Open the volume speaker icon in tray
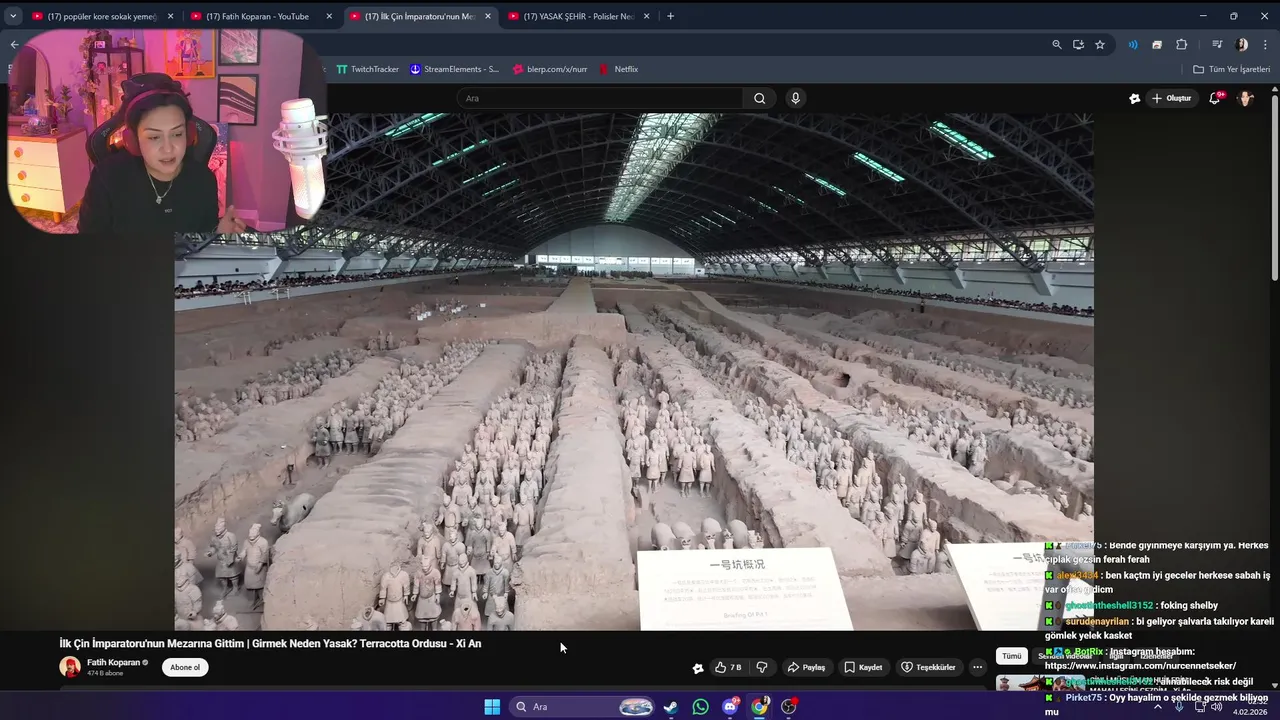The image size is (1280, 720). point(1216,707)
